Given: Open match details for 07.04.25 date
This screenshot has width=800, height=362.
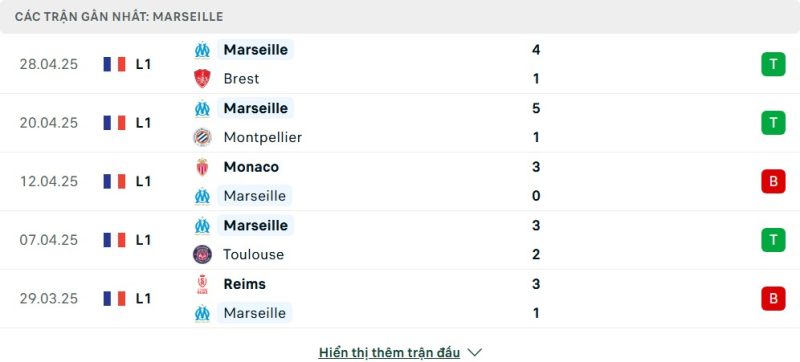Looking at the screenshot, I should click(x=49, y=240).
